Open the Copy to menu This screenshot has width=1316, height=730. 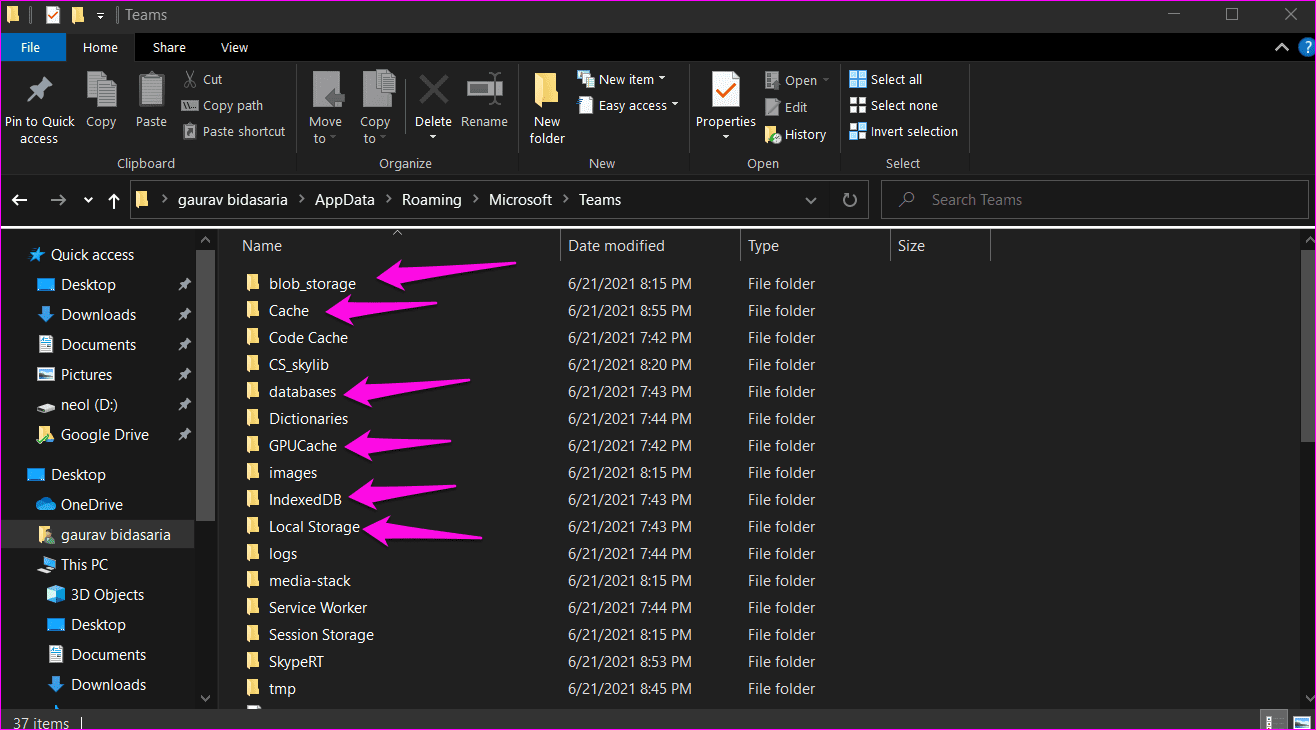[x=376, y=108]
